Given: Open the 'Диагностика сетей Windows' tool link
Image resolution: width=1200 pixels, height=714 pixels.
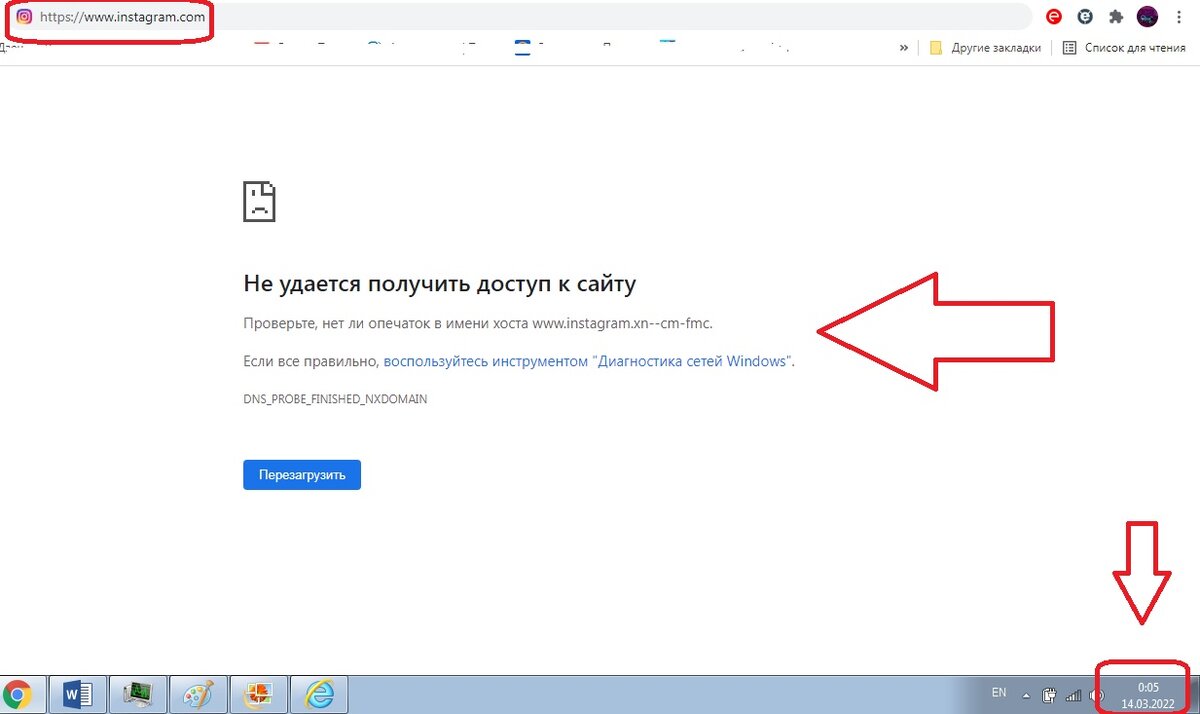Looking at the screenshot, I should tap(588, 361).
